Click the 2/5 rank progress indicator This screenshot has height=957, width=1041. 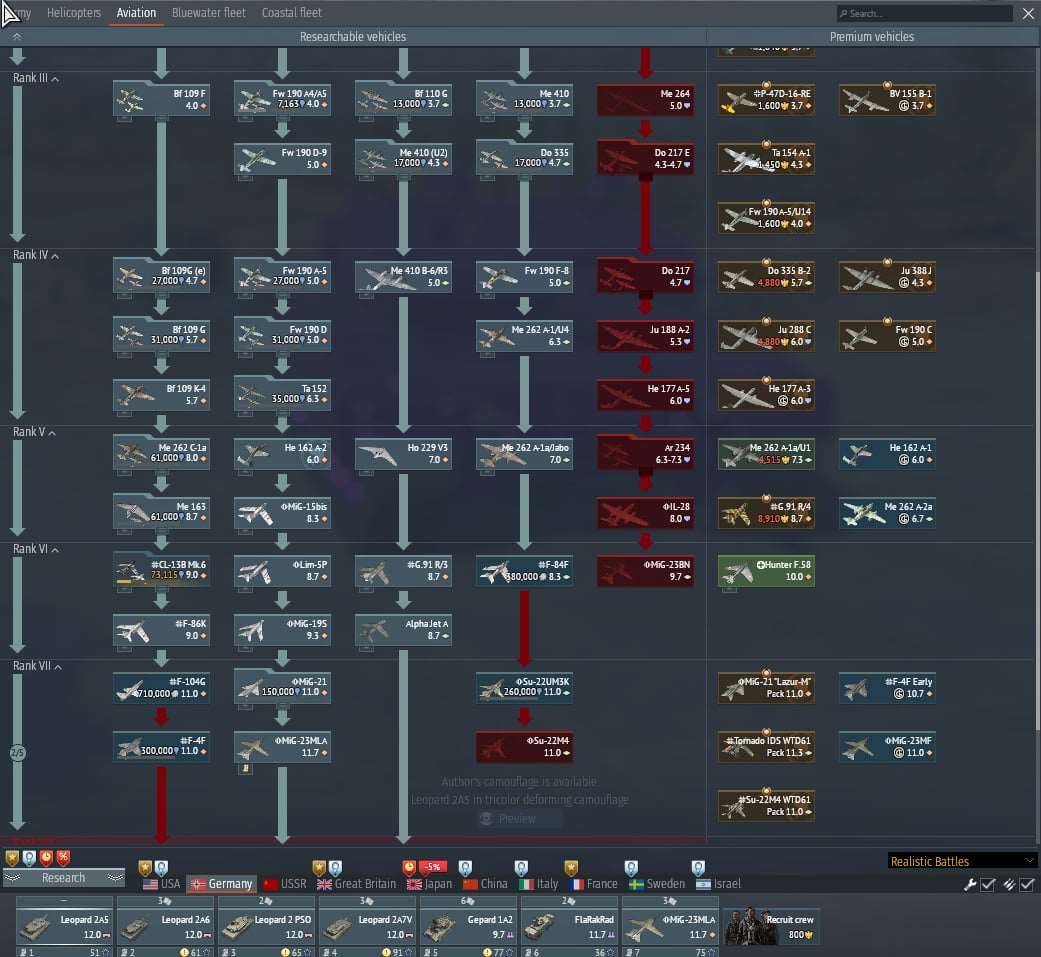tap(17, 753)
